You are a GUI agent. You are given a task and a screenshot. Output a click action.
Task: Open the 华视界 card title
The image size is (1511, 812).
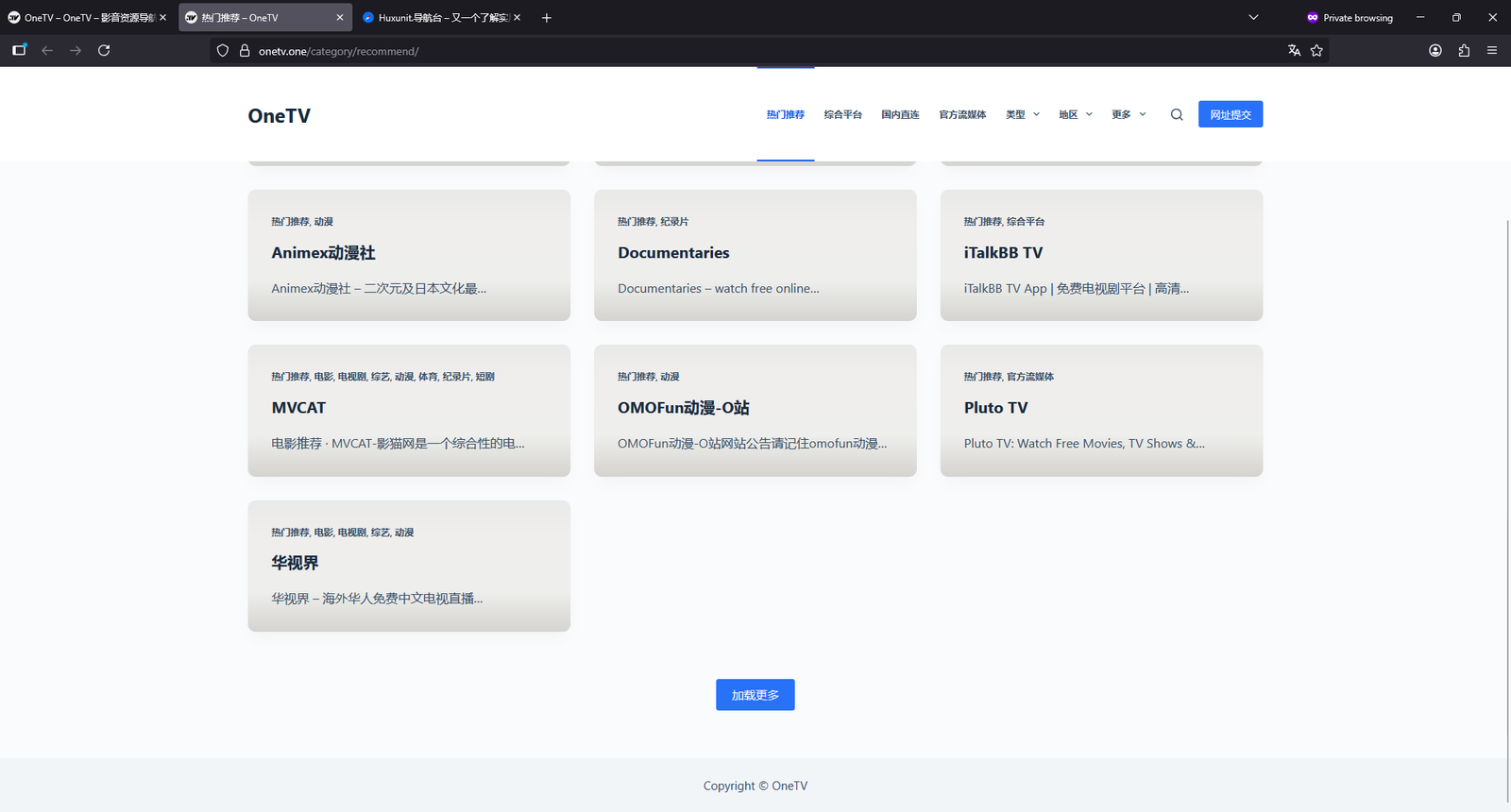(295, 563)
